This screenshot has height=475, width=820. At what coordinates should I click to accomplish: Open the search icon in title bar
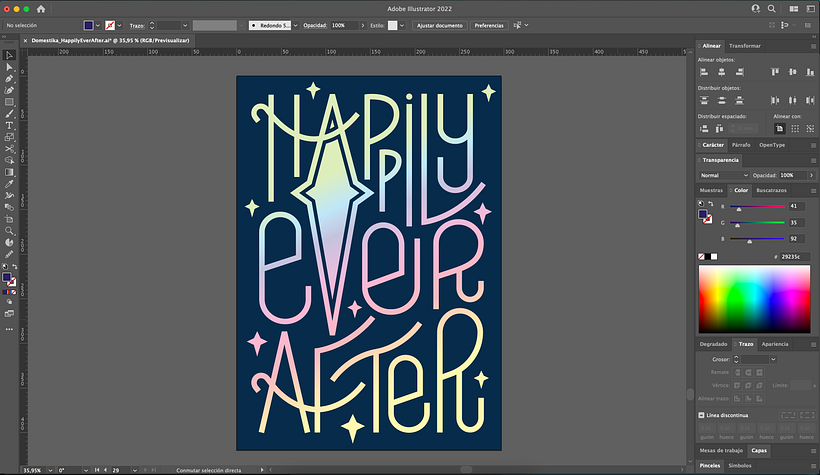point(771,9)
